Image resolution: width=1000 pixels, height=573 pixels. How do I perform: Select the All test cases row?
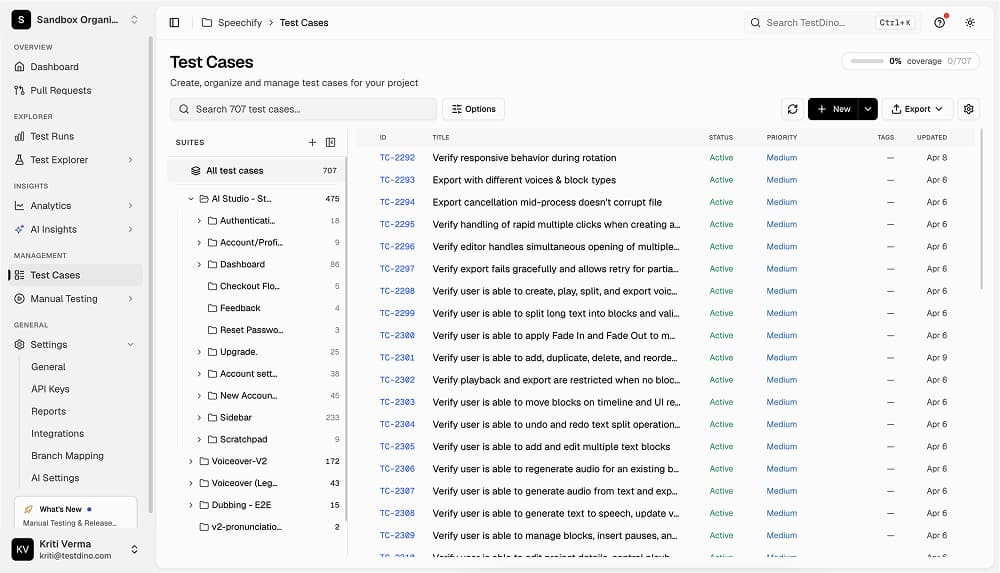click(257, 170)
